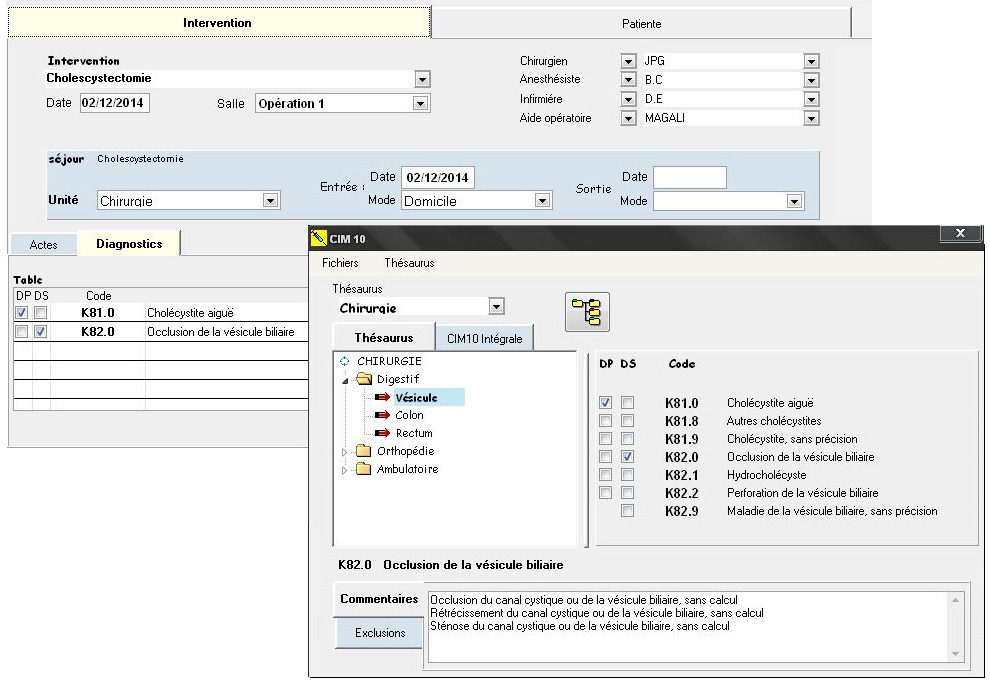Open the small dropdown left of Anesthésiste B.C
Viewport: 990px width, 680px height.
click(628, 80)
